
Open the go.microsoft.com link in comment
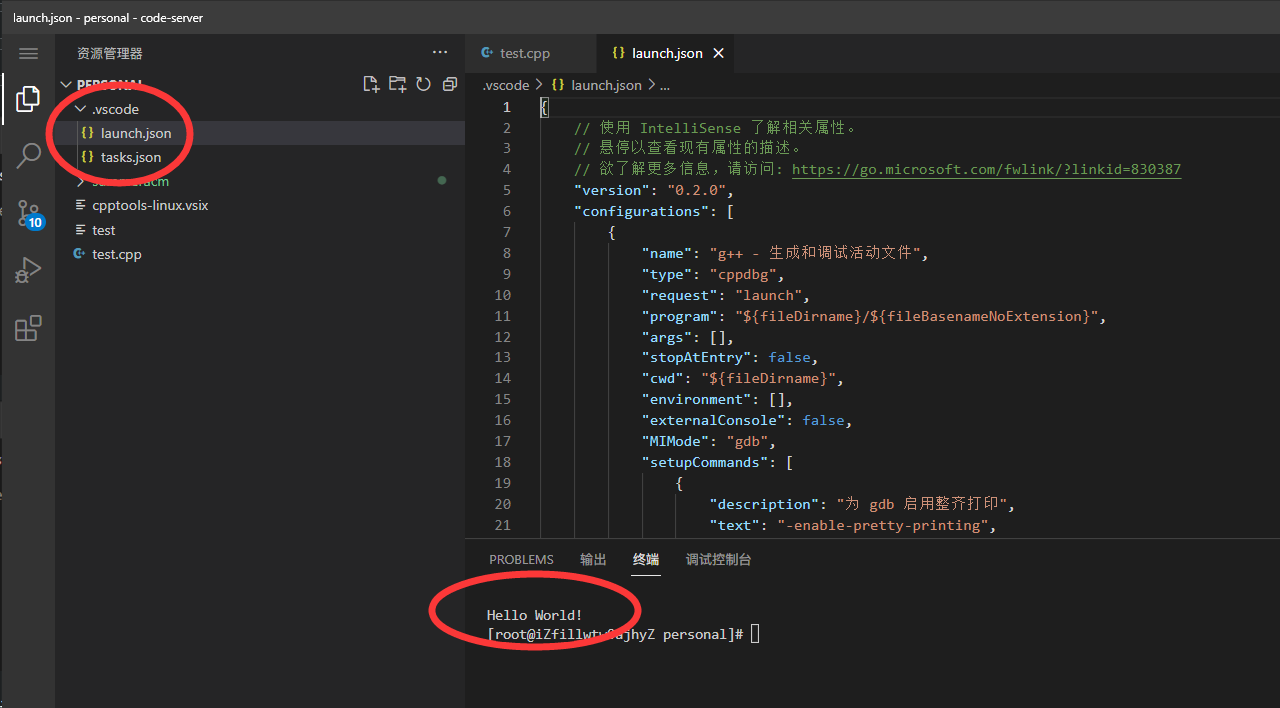[x=986, y=170]
